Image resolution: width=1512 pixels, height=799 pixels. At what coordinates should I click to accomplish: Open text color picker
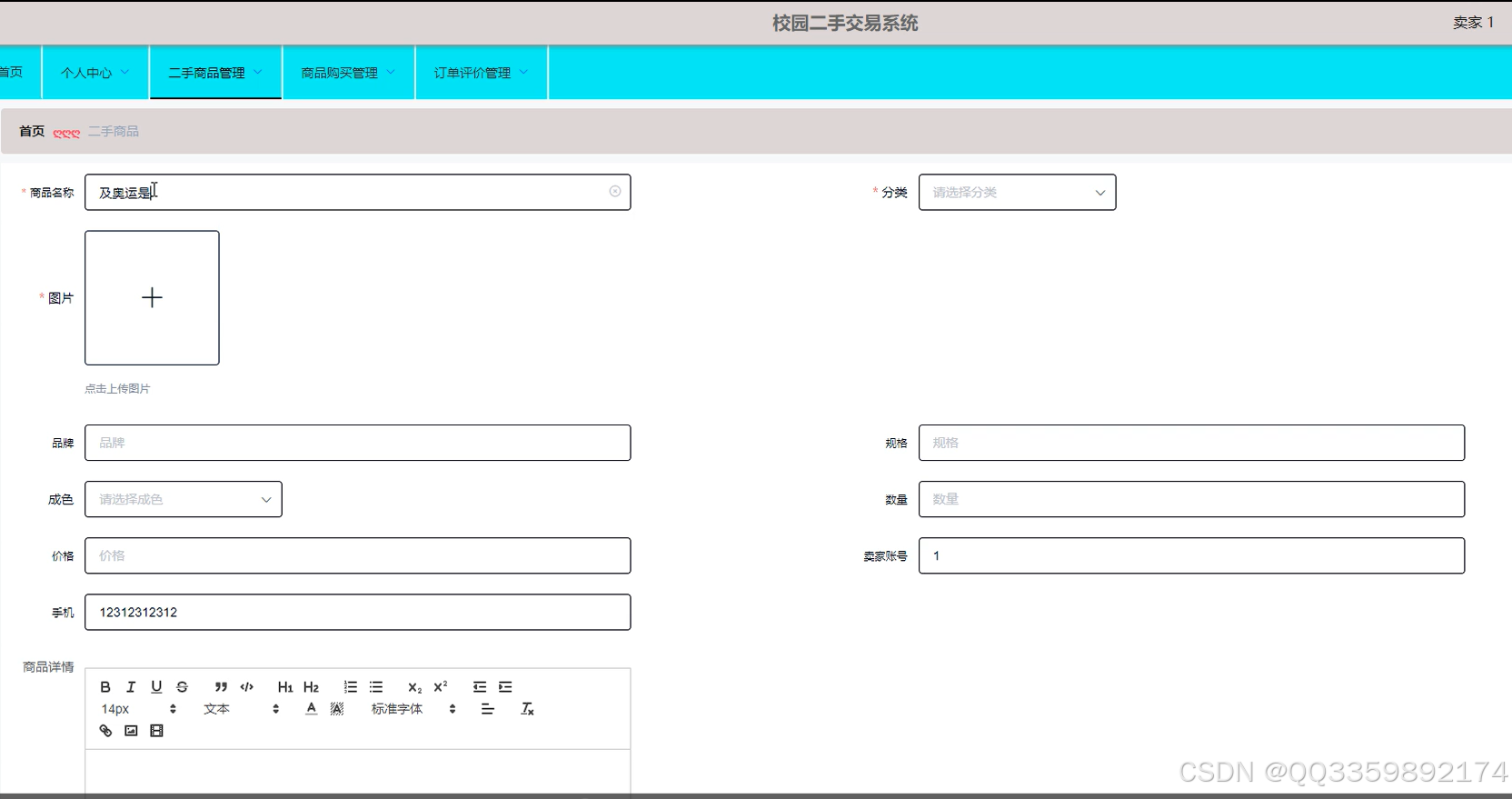312,709
